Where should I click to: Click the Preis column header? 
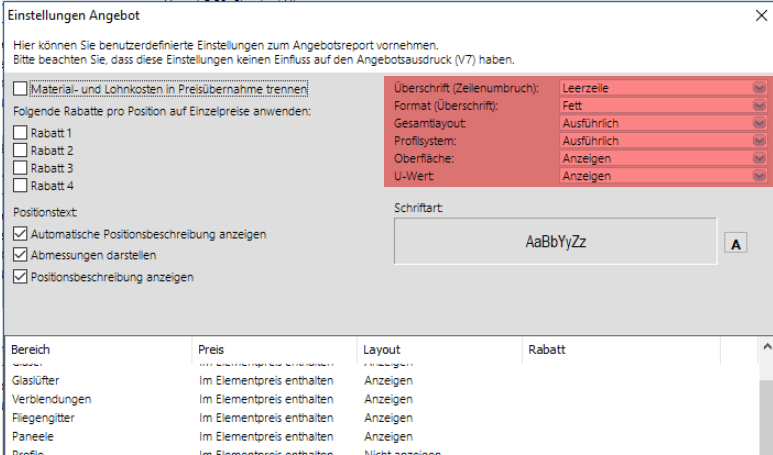tap(274, 350)
